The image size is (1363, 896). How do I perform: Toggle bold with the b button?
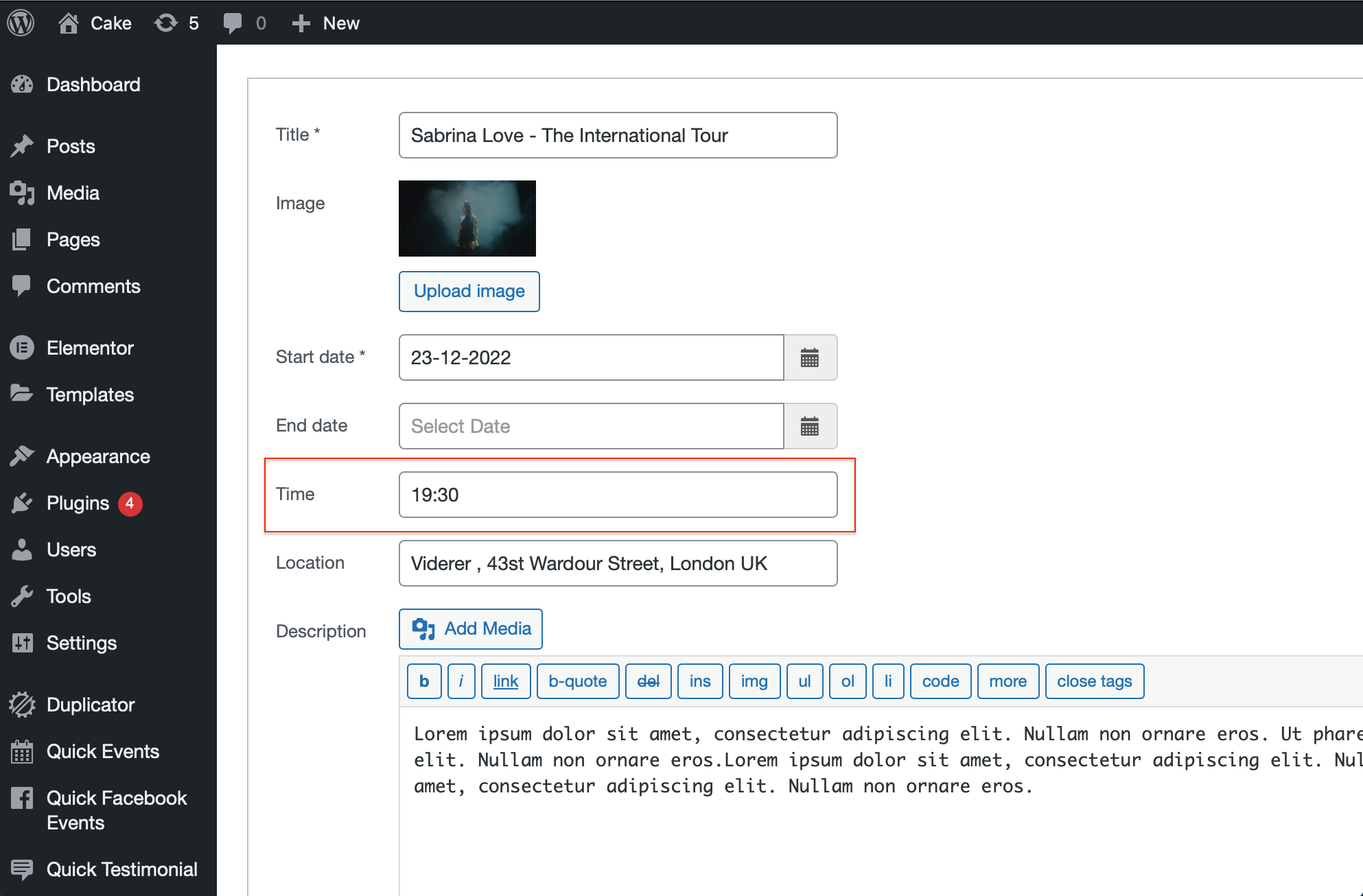click(424, 681)
